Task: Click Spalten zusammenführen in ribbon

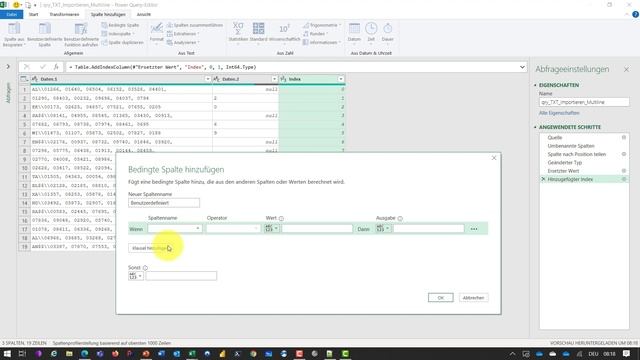Action: (x=195, y=25)
